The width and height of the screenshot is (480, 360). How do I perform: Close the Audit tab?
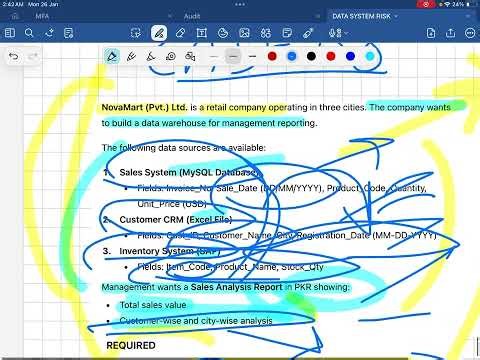click(x=317, y=16)
